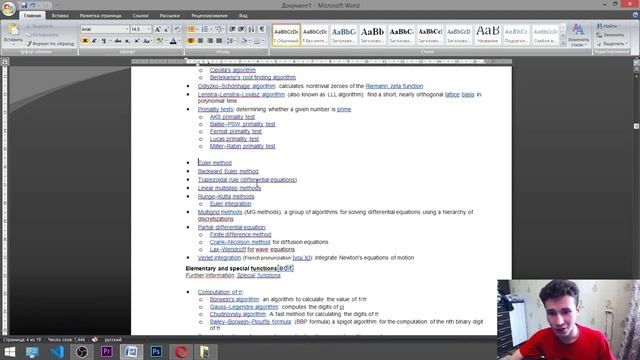Follow the Riemann zeta function link

pos(394,86)
